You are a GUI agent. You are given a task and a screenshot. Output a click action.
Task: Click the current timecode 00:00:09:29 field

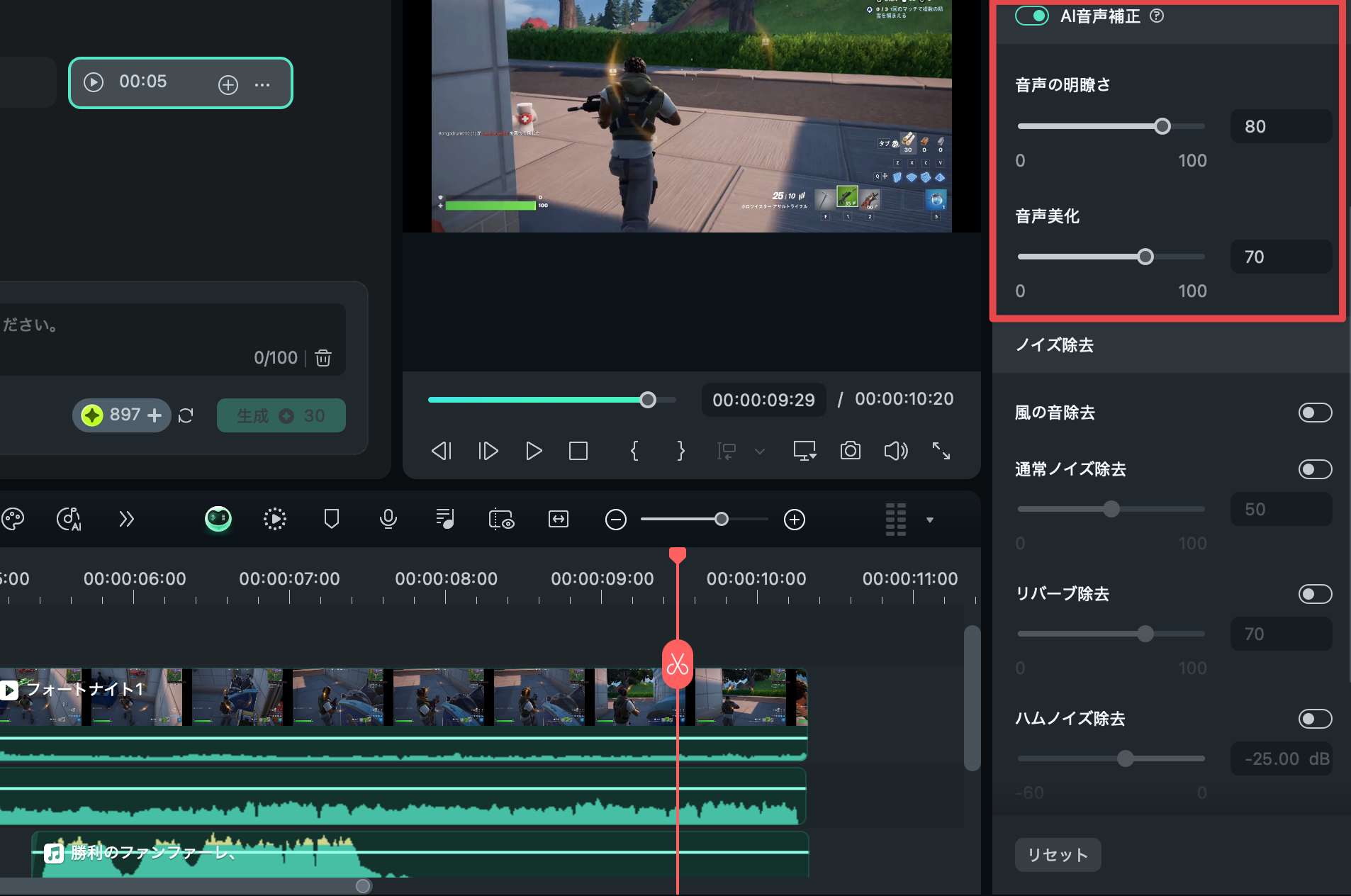point(764,400)
